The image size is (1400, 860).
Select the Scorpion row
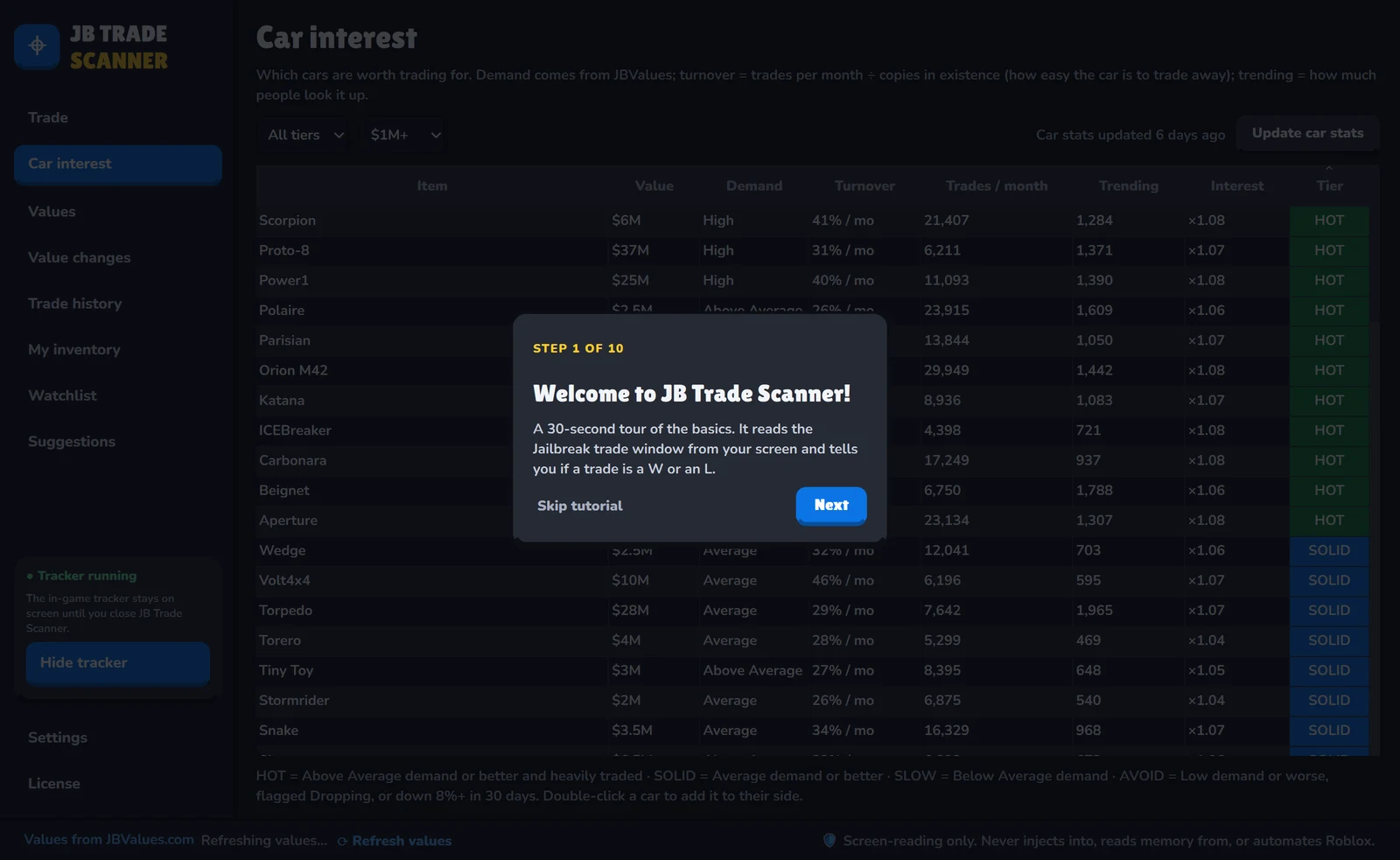coord(813,220)
